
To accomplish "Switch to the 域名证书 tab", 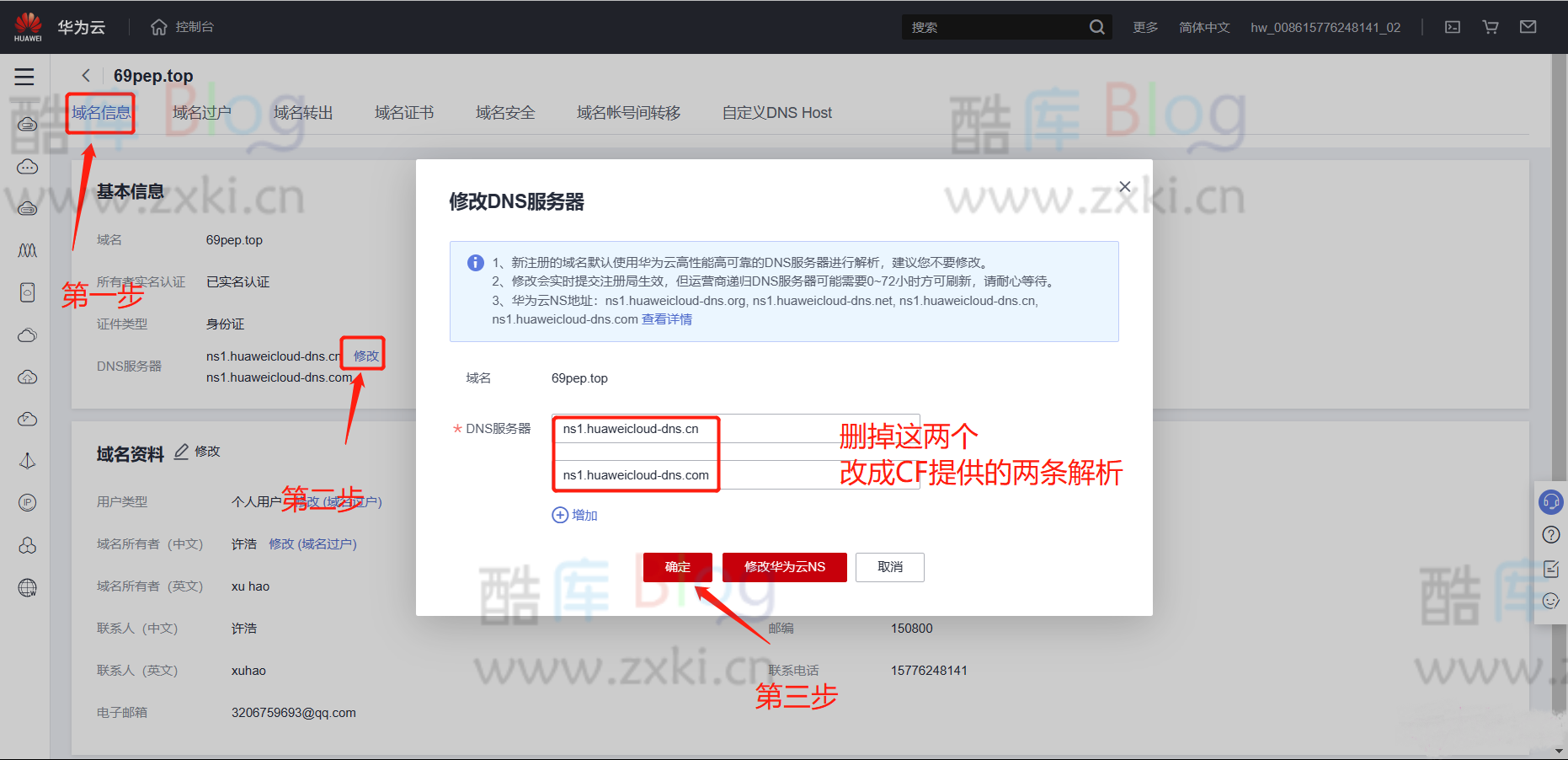I will tap(404, 112).
